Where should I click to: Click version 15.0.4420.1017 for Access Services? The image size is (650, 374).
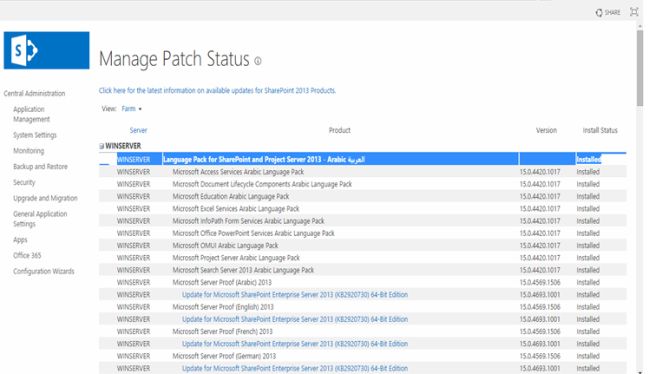540,172
